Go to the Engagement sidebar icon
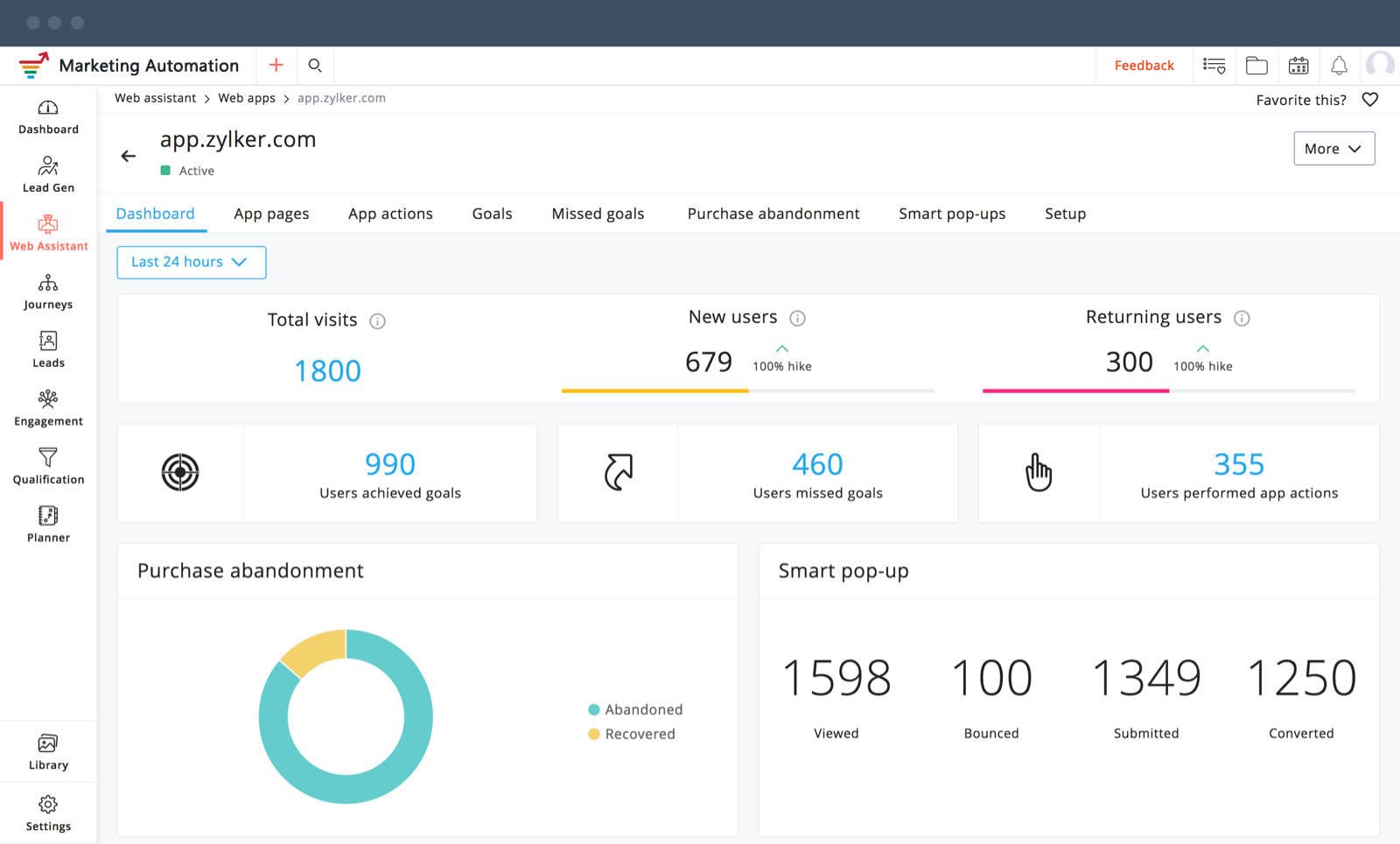 [48, 400]
